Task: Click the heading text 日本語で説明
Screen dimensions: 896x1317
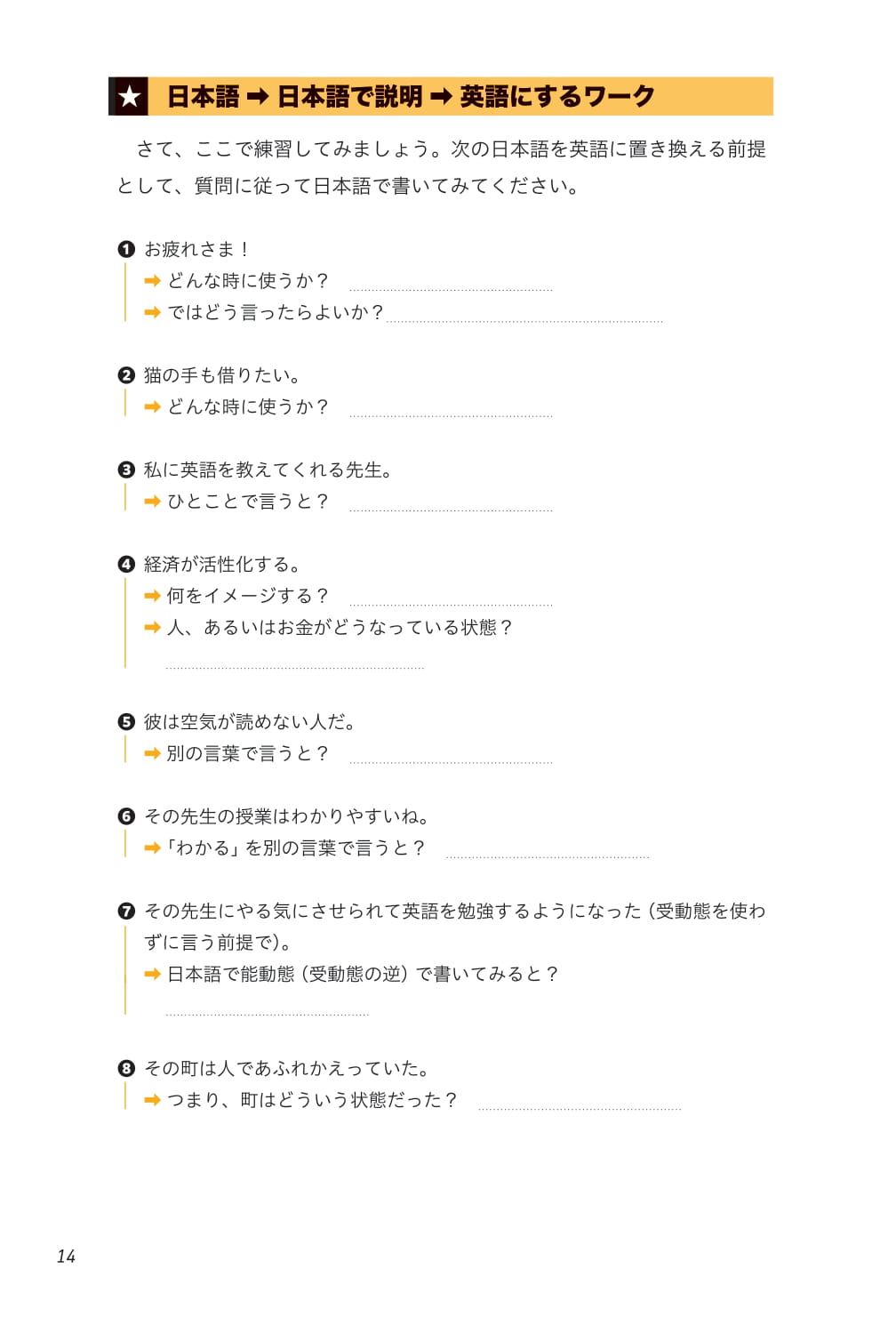Action: pos(350,96)
